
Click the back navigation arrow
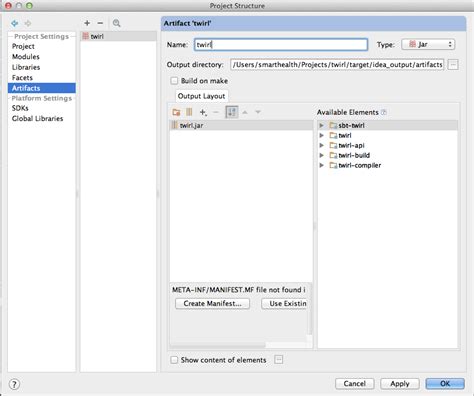pos(15,23)
